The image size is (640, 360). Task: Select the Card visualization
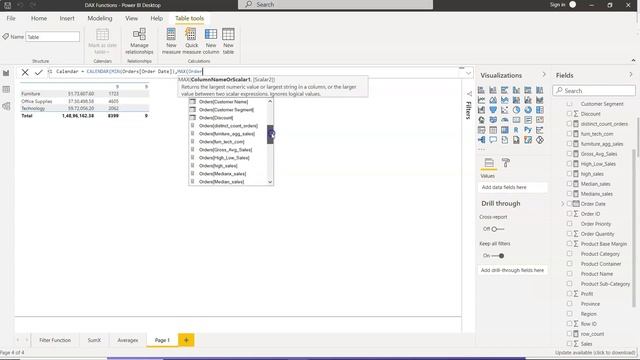tap(516, 120)
